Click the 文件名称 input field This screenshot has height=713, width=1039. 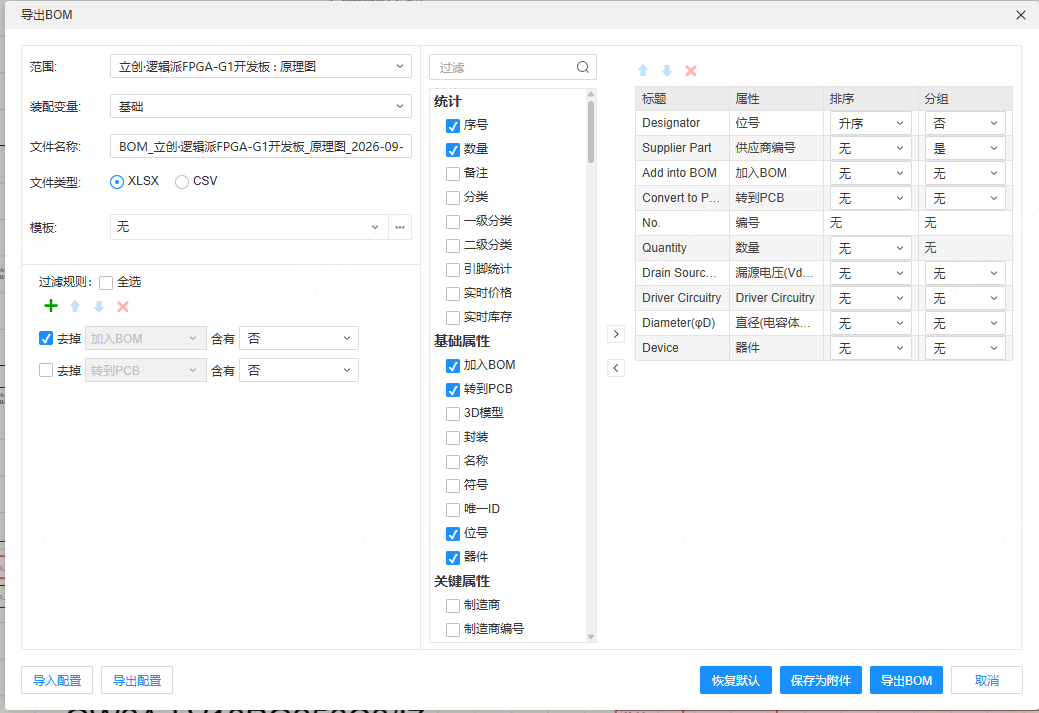(x=260, y=146)
